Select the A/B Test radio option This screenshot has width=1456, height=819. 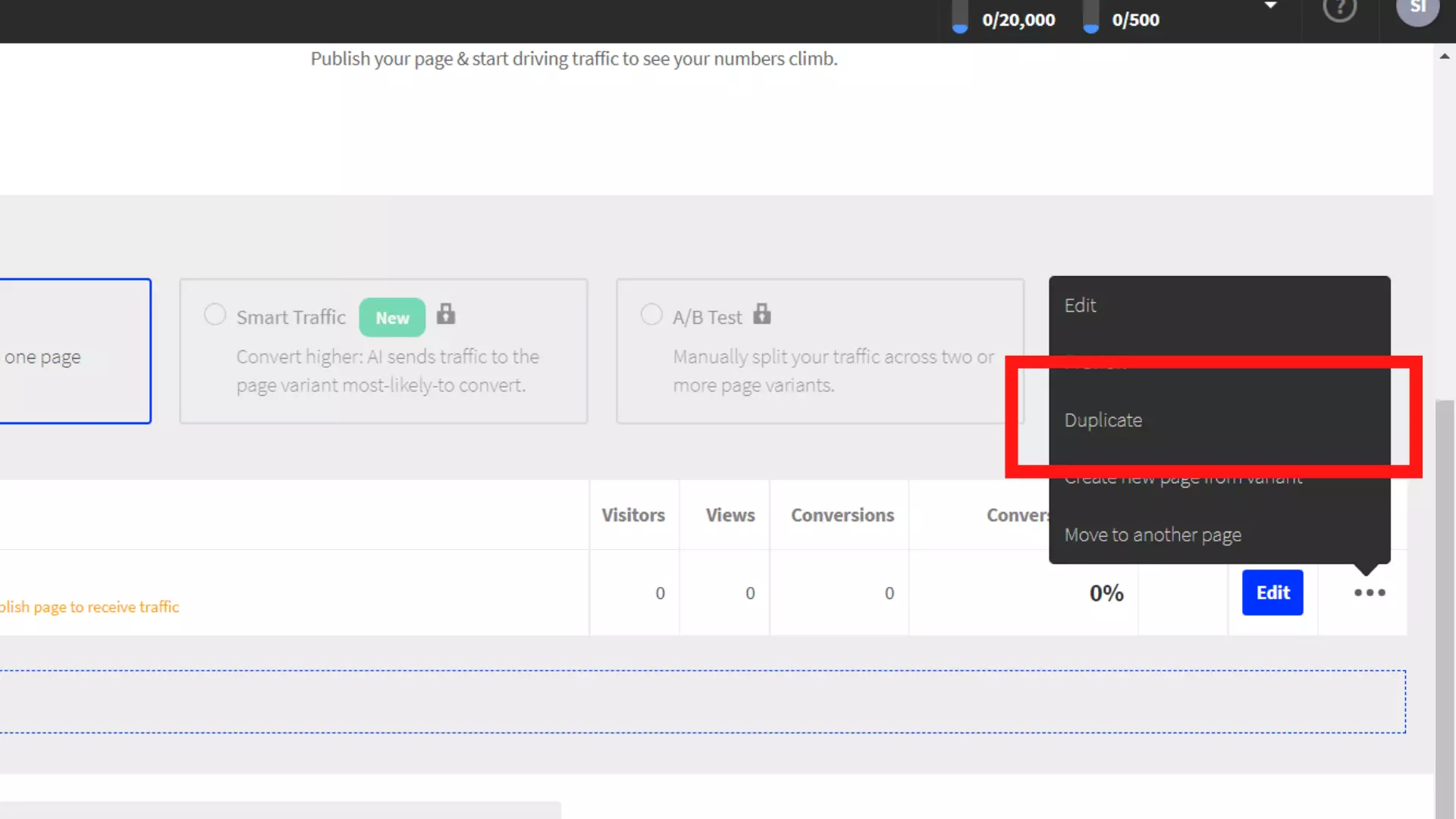tap(651, 314)
